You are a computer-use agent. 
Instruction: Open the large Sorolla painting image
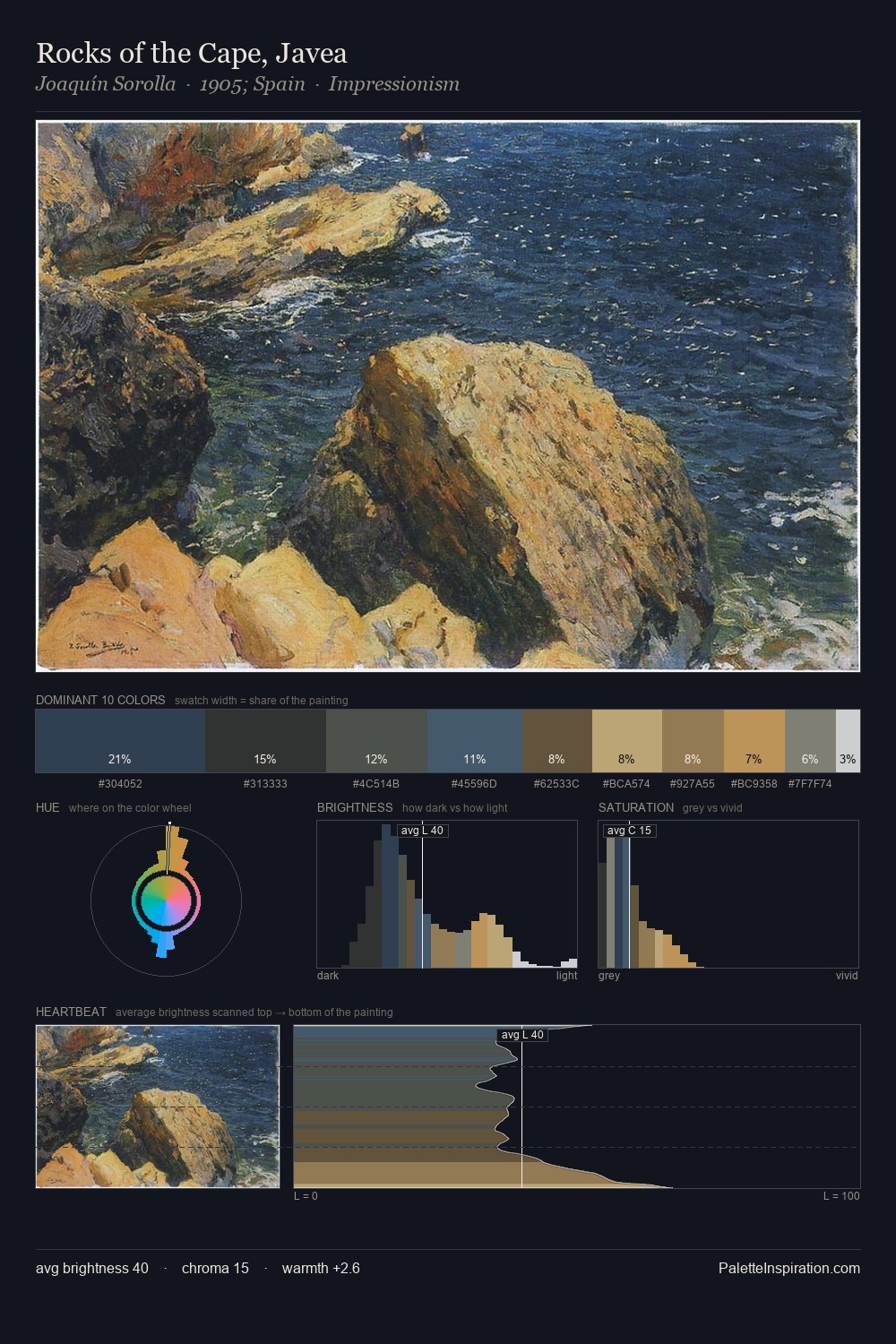pyautogui.click(x=448, y=396)
